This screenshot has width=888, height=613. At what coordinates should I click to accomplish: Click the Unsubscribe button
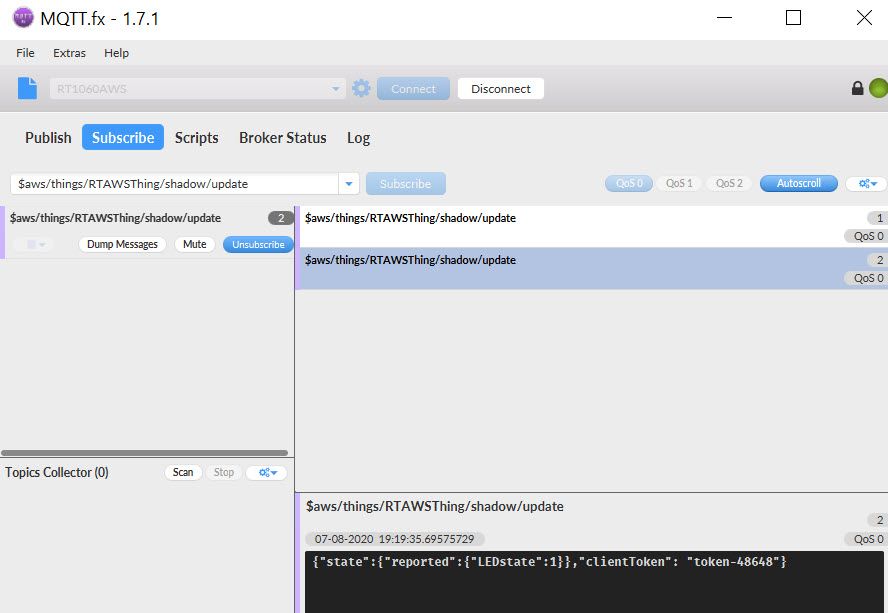pyautogui.click(x=258, y=244)
